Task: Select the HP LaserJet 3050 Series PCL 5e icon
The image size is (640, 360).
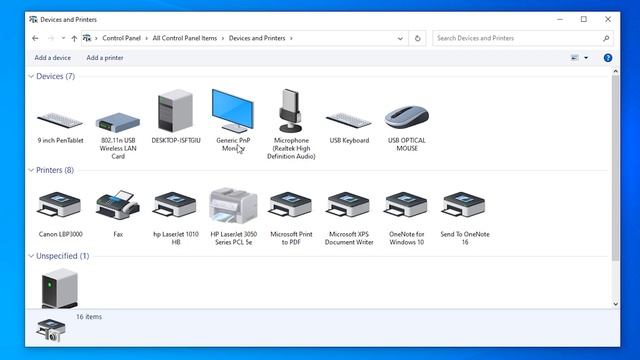Action: click(233, 206)
